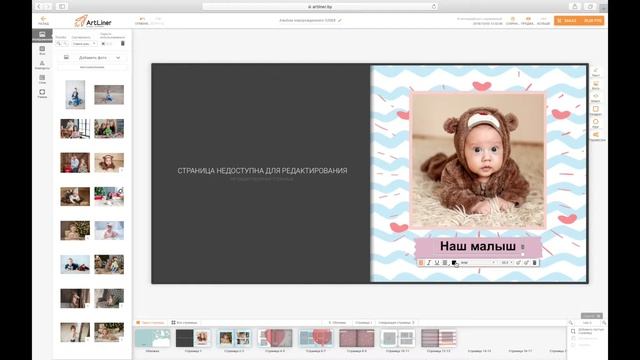Zoom out photo thumbnails in the panel
The image size is (640, 360).
59,43
